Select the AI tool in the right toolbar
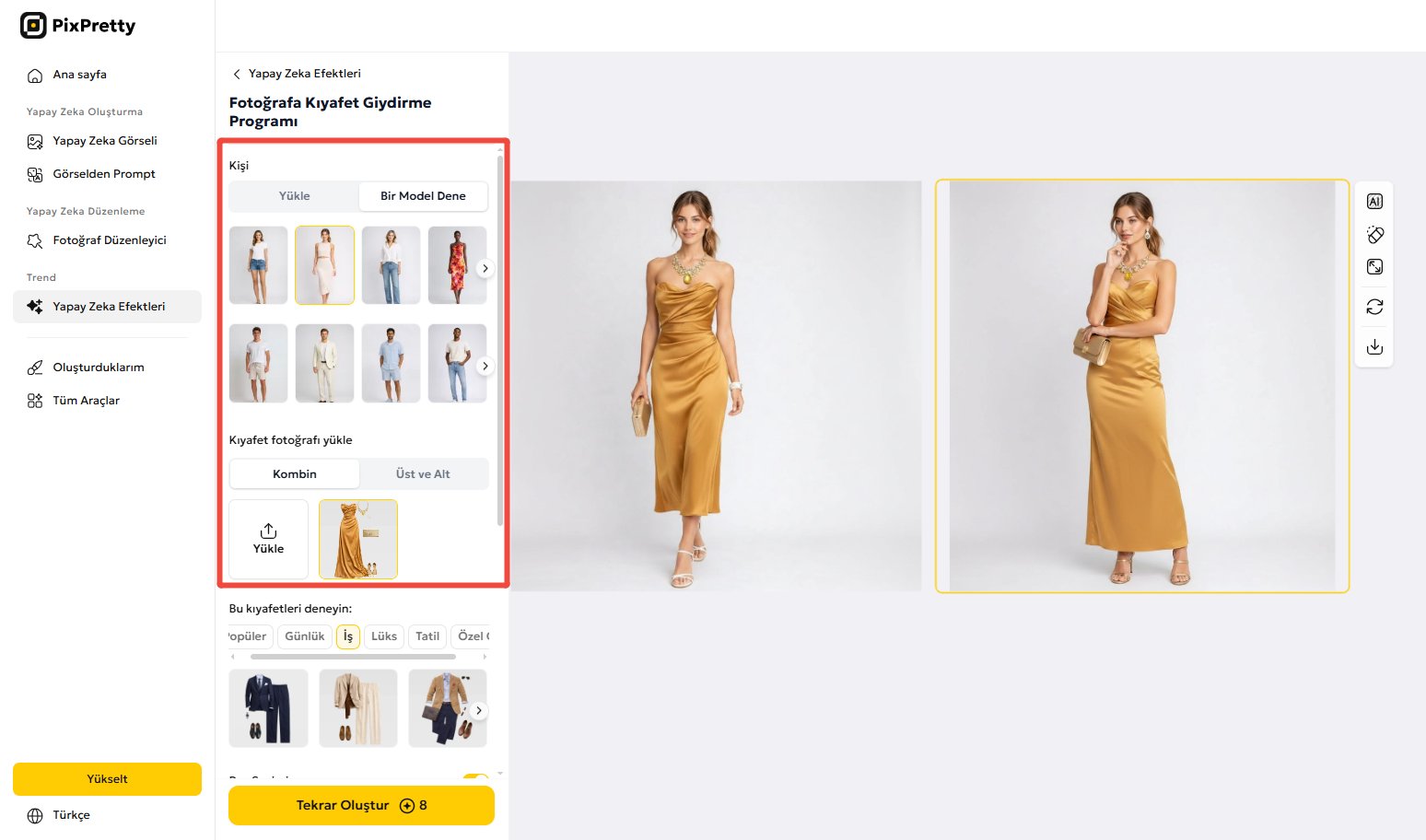The width and height of the screenshot is (1426, 840). 1373,201
